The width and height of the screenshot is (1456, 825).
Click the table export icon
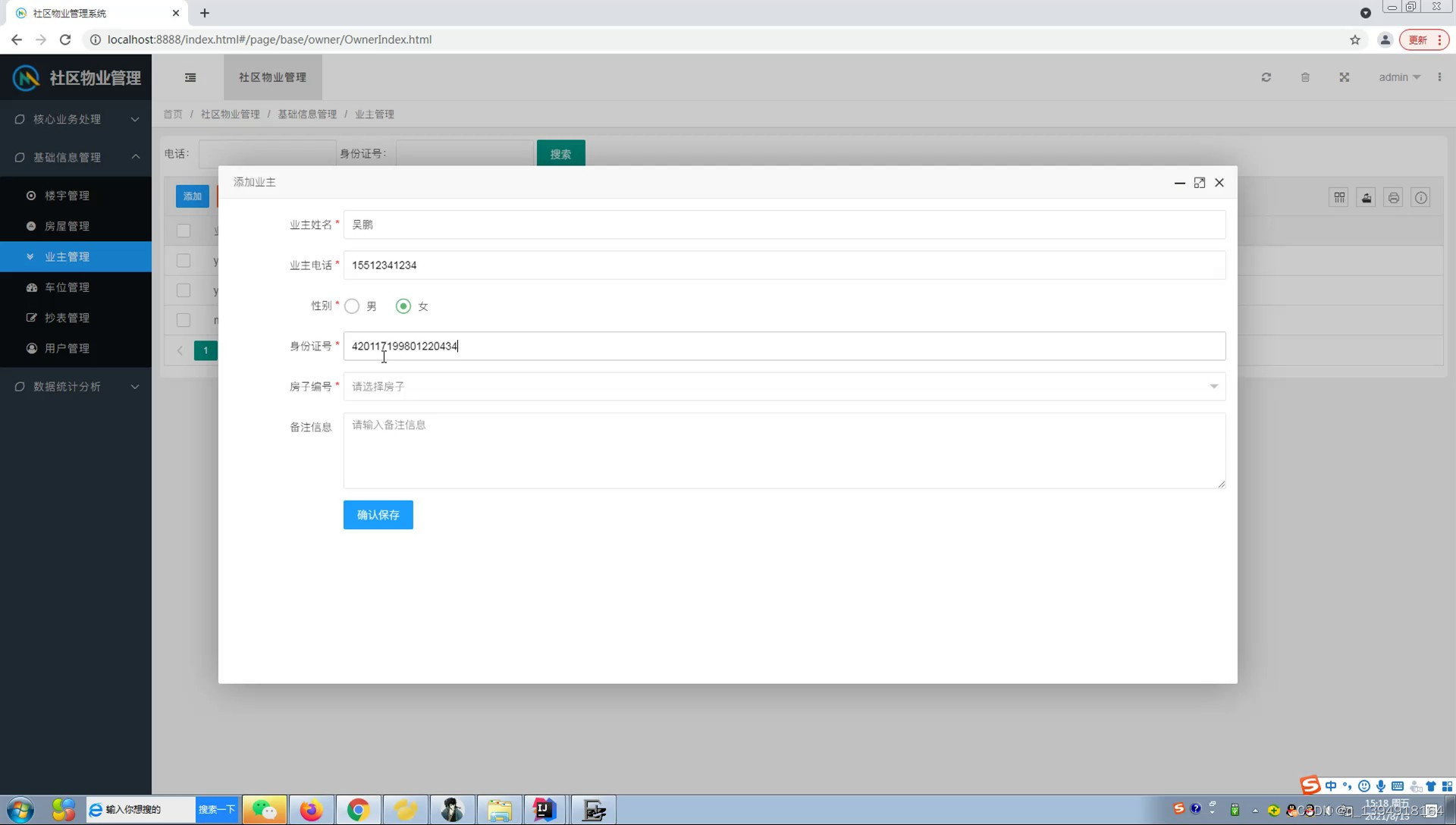1366,198
